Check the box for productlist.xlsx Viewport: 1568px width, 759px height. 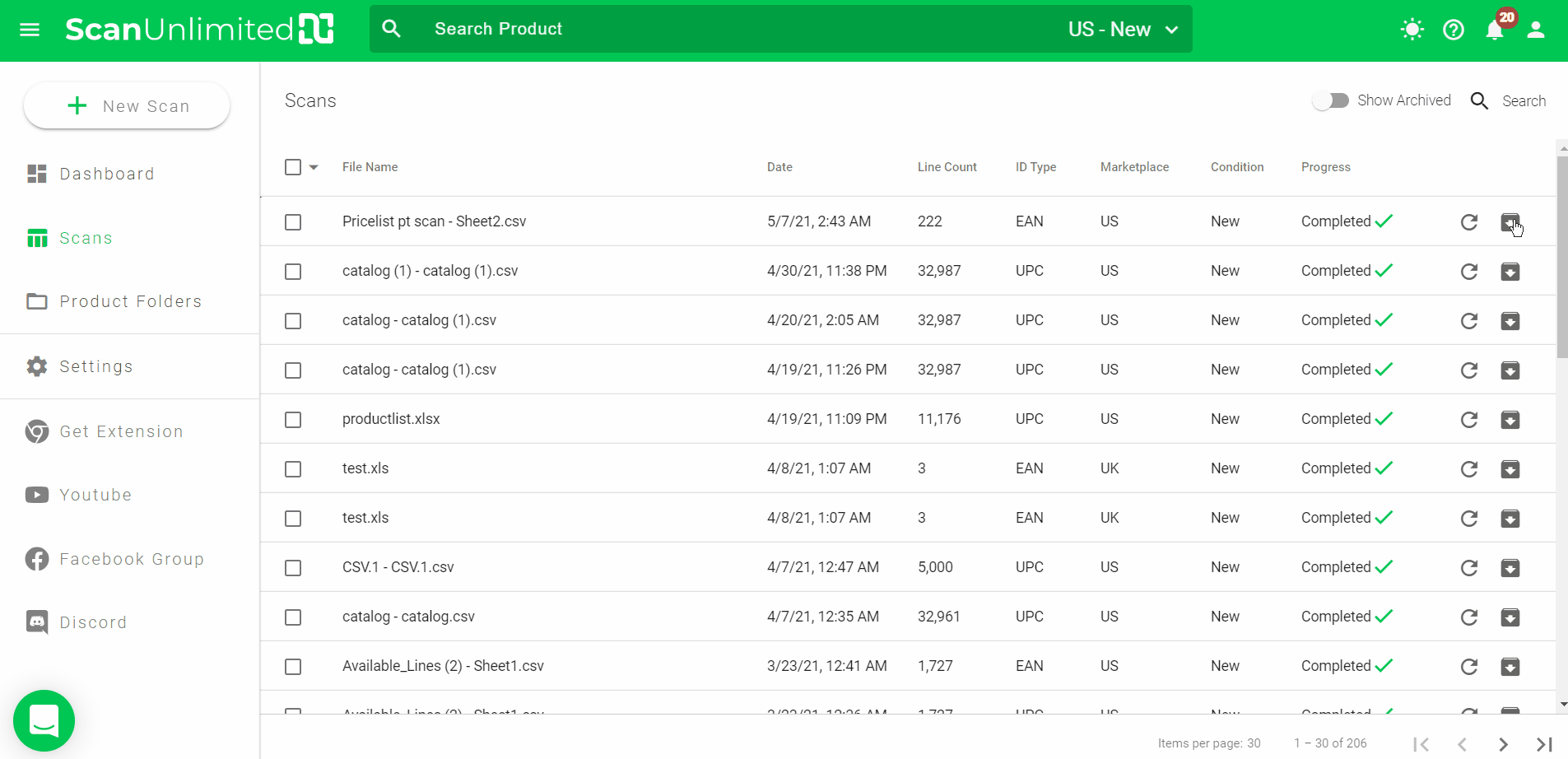(x=293, y=420)
